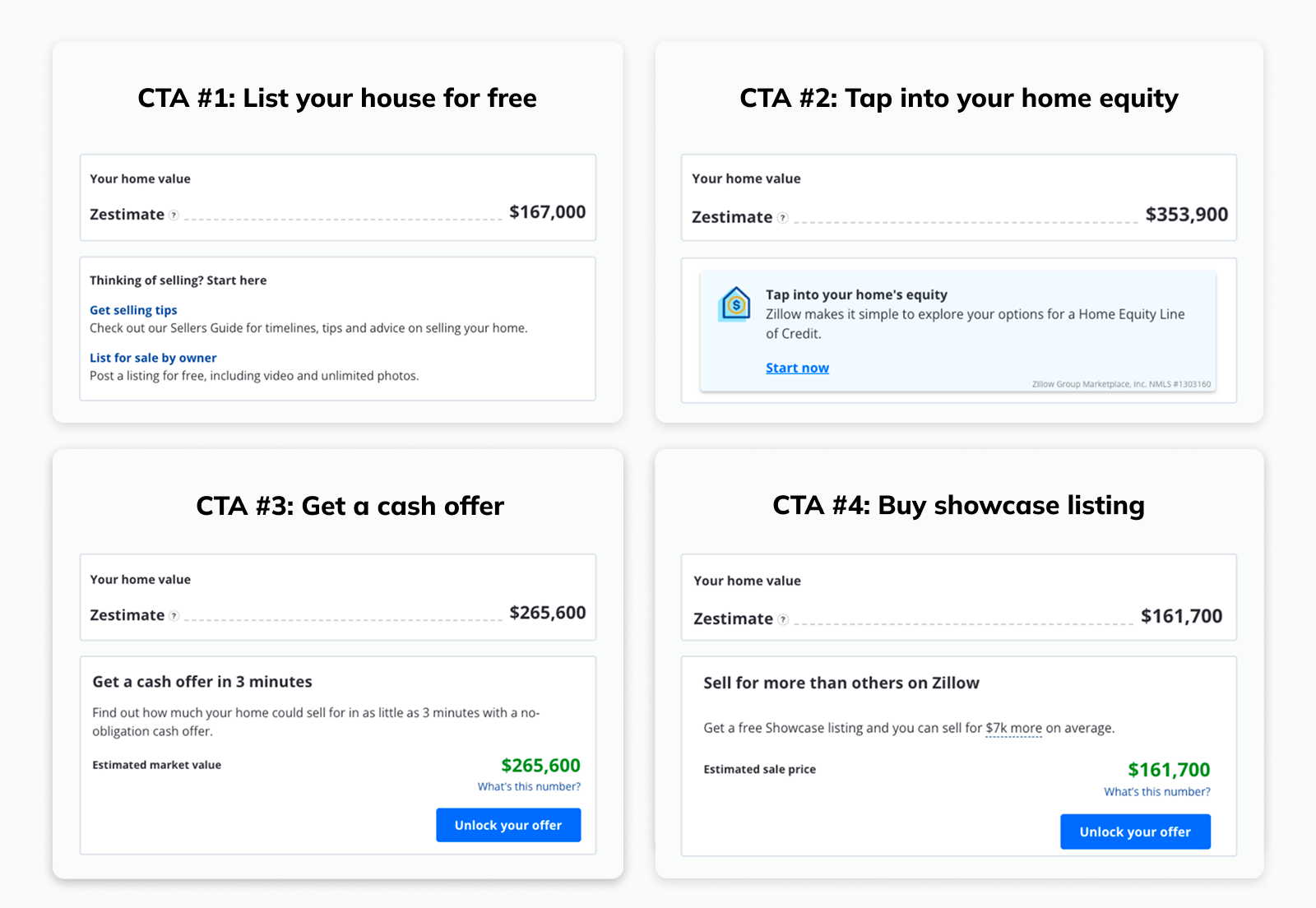The width and height of the screenshot is (1316, 908).
Task: Click the home equity dollar house icon
Action: pyautogui.click(x=734, y=304)
